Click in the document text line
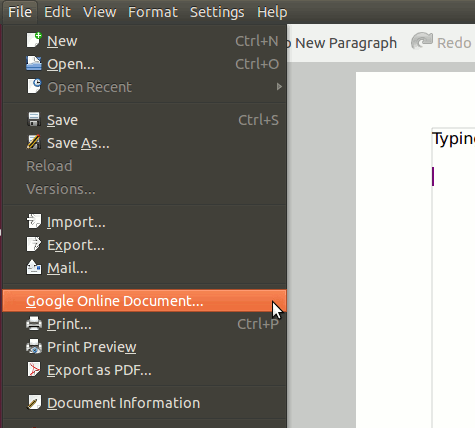Image resolution: width=475 pixels, height=428 pixels. [454, 138]
